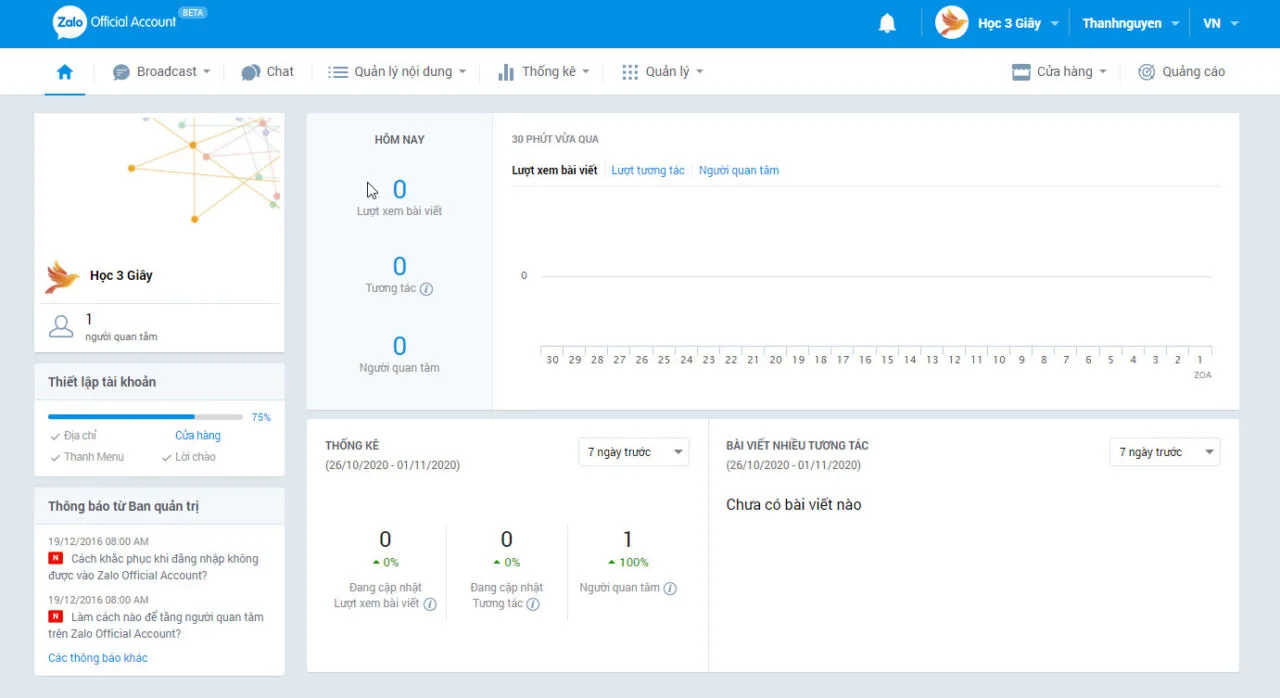This screenshot has height=698, width=1280.
Task: Click the Học 3 Giây name on profile card
Action: tap(121, 276)
